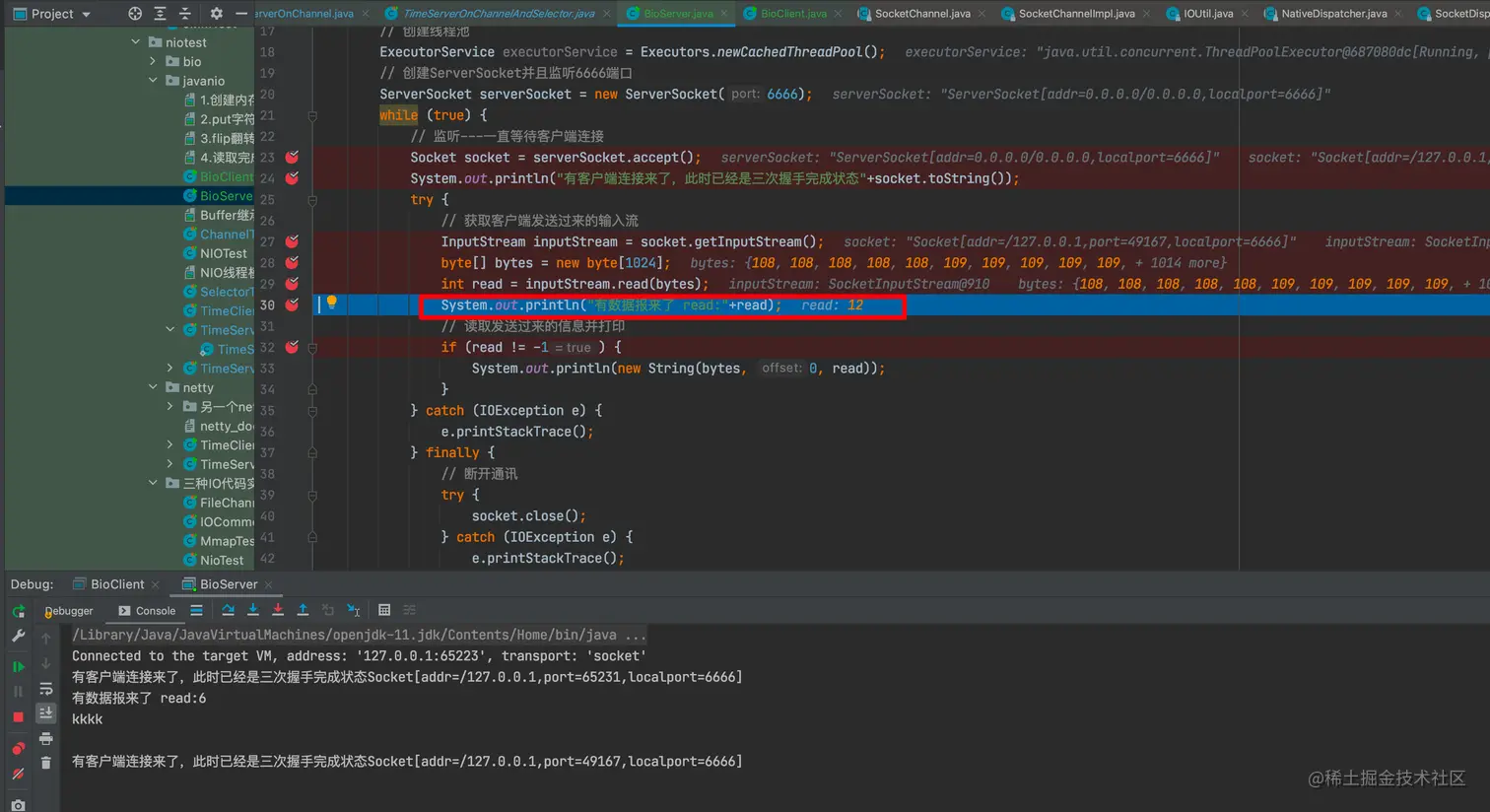
Task: Toggle breakpoint on line 24
Action: coord(292,178)
